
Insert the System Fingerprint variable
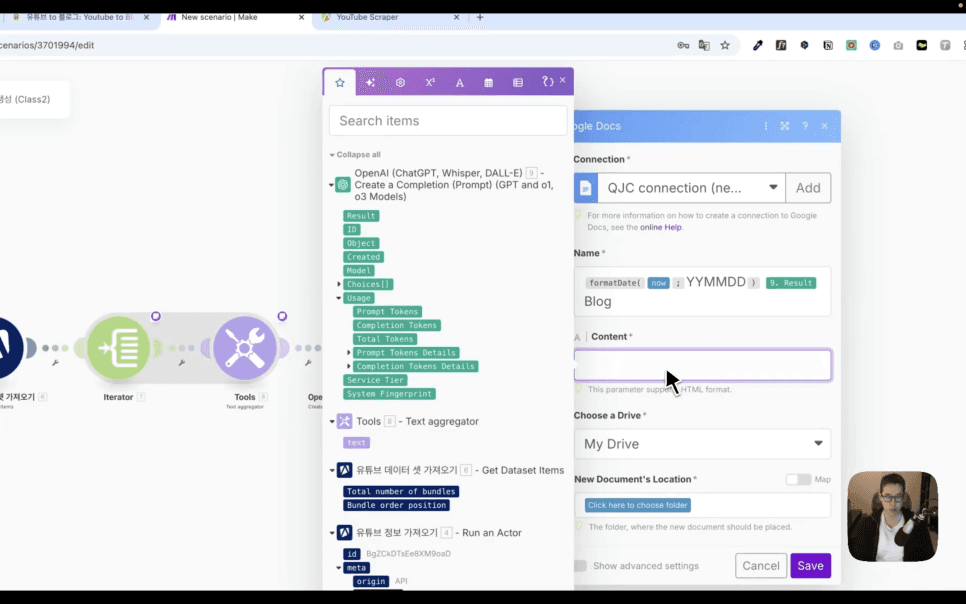pos(389,394)
